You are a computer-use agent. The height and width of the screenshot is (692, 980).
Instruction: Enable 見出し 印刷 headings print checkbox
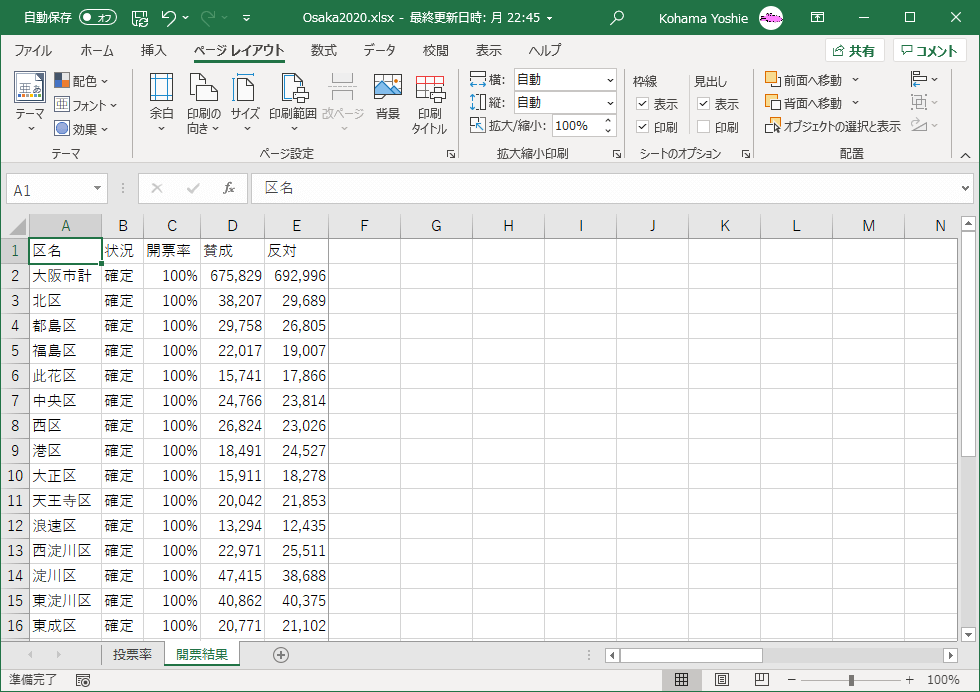click(x=703, y=127)
